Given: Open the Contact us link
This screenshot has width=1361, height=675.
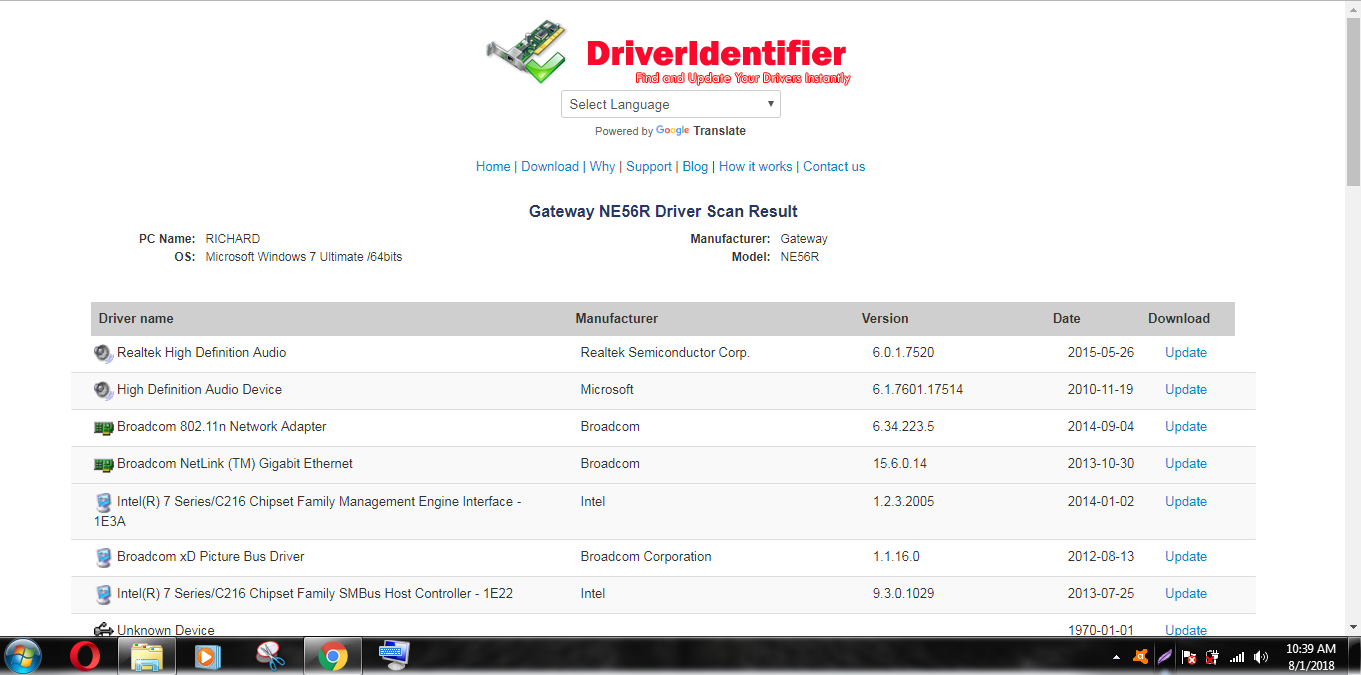Looking at the screenshot, I should 834,167.
